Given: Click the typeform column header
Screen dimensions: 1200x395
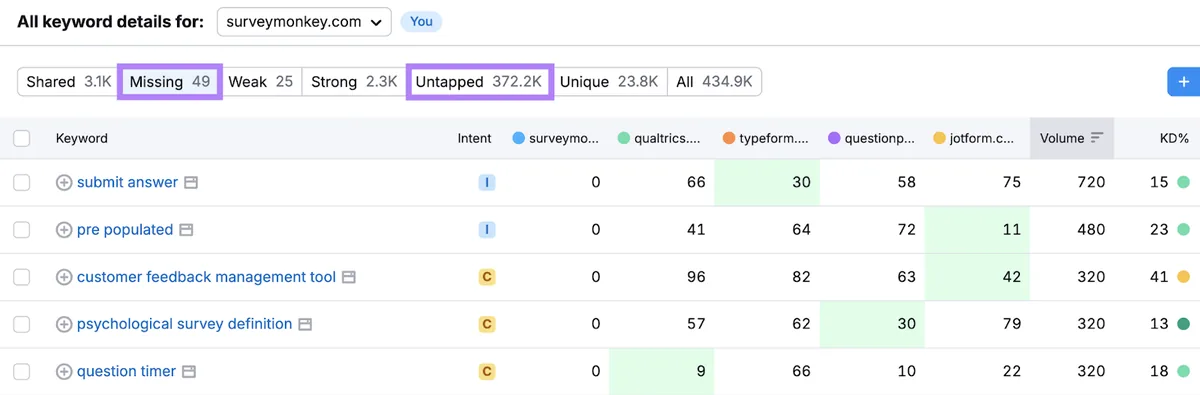Looking at the screenshot, I should (765, 138).
